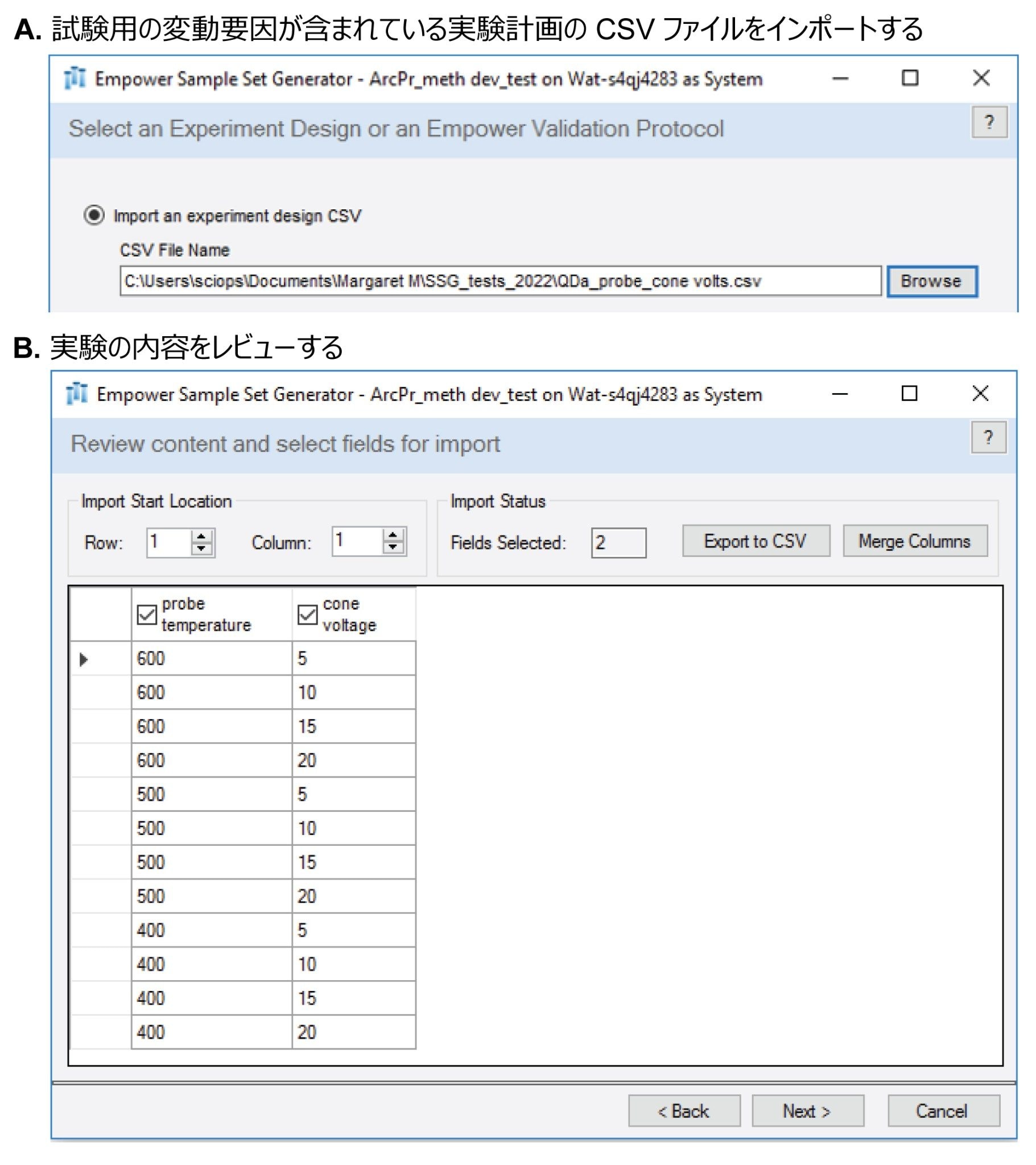This screenshot has width=1036, height=1165.
Task: Decrease the Row start value
Action: click(201, 549)
